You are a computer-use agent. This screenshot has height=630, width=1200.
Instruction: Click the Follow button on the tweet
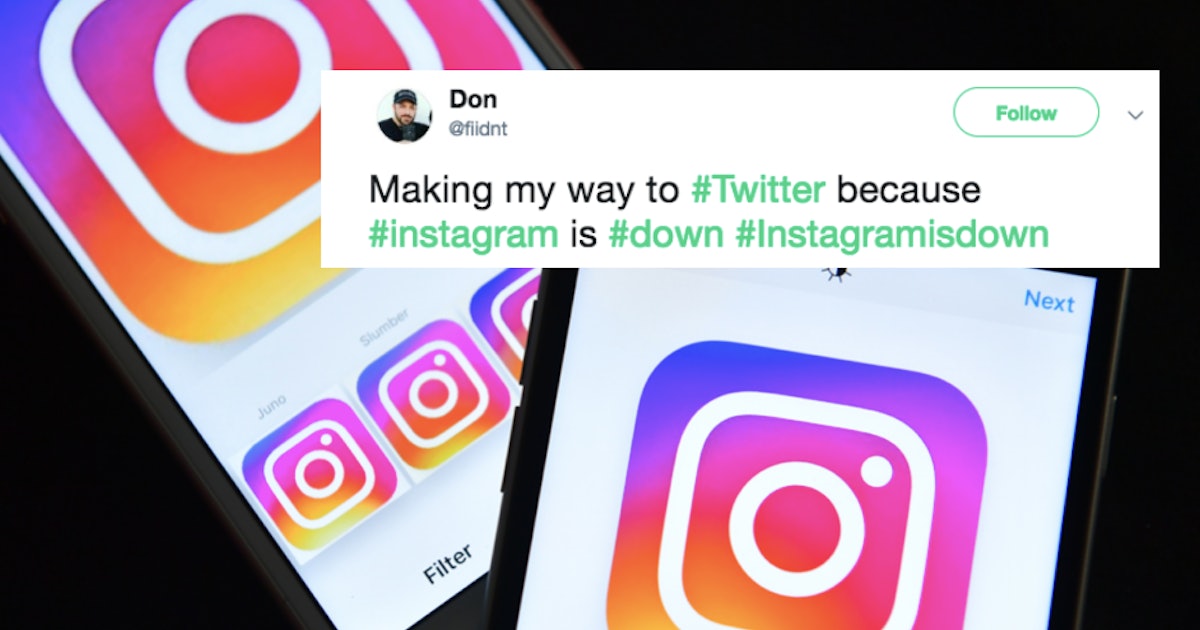point(1026,113)
